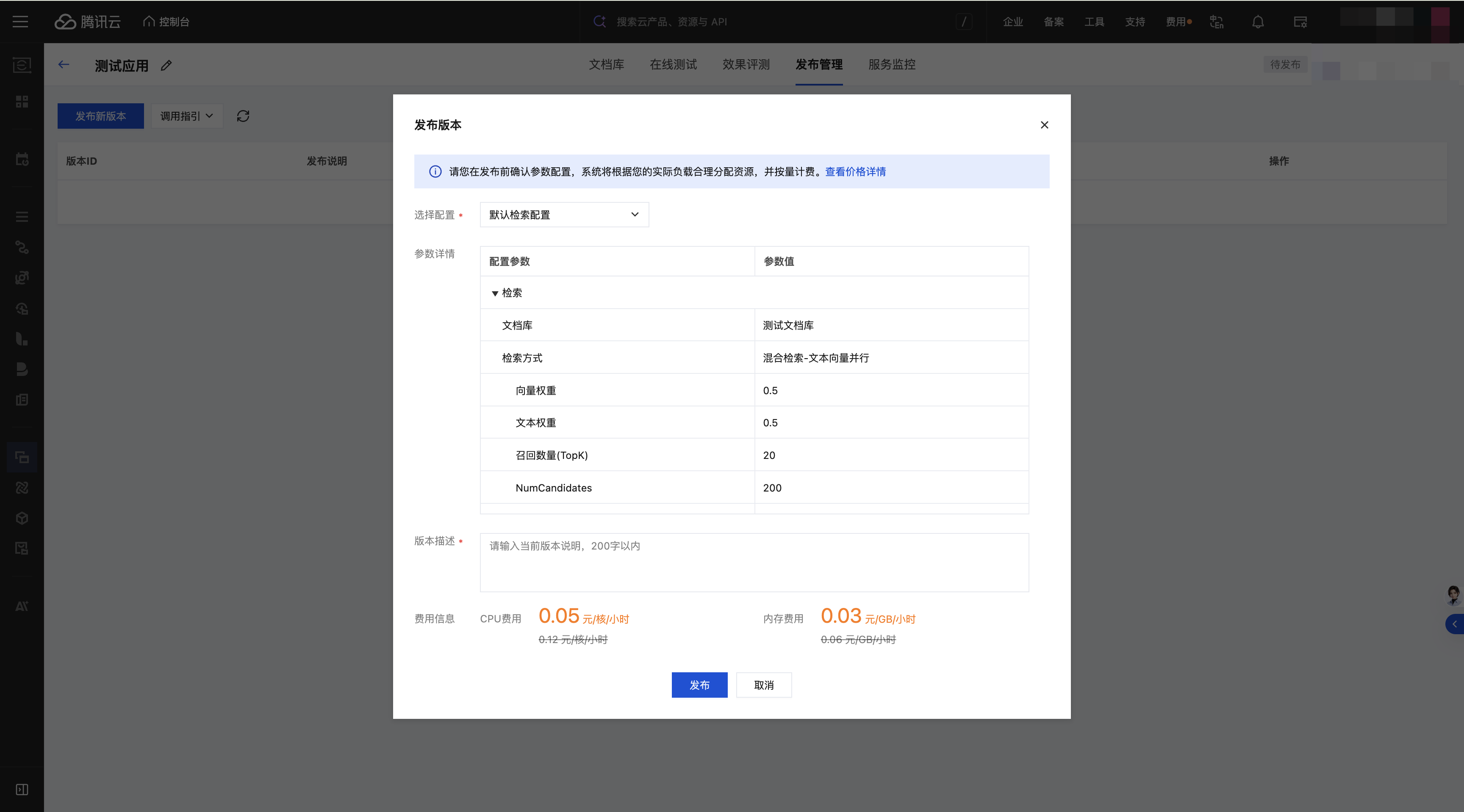Open the sidebar boot-shaped icon
1464x812 pixels.
pos(22,339)
